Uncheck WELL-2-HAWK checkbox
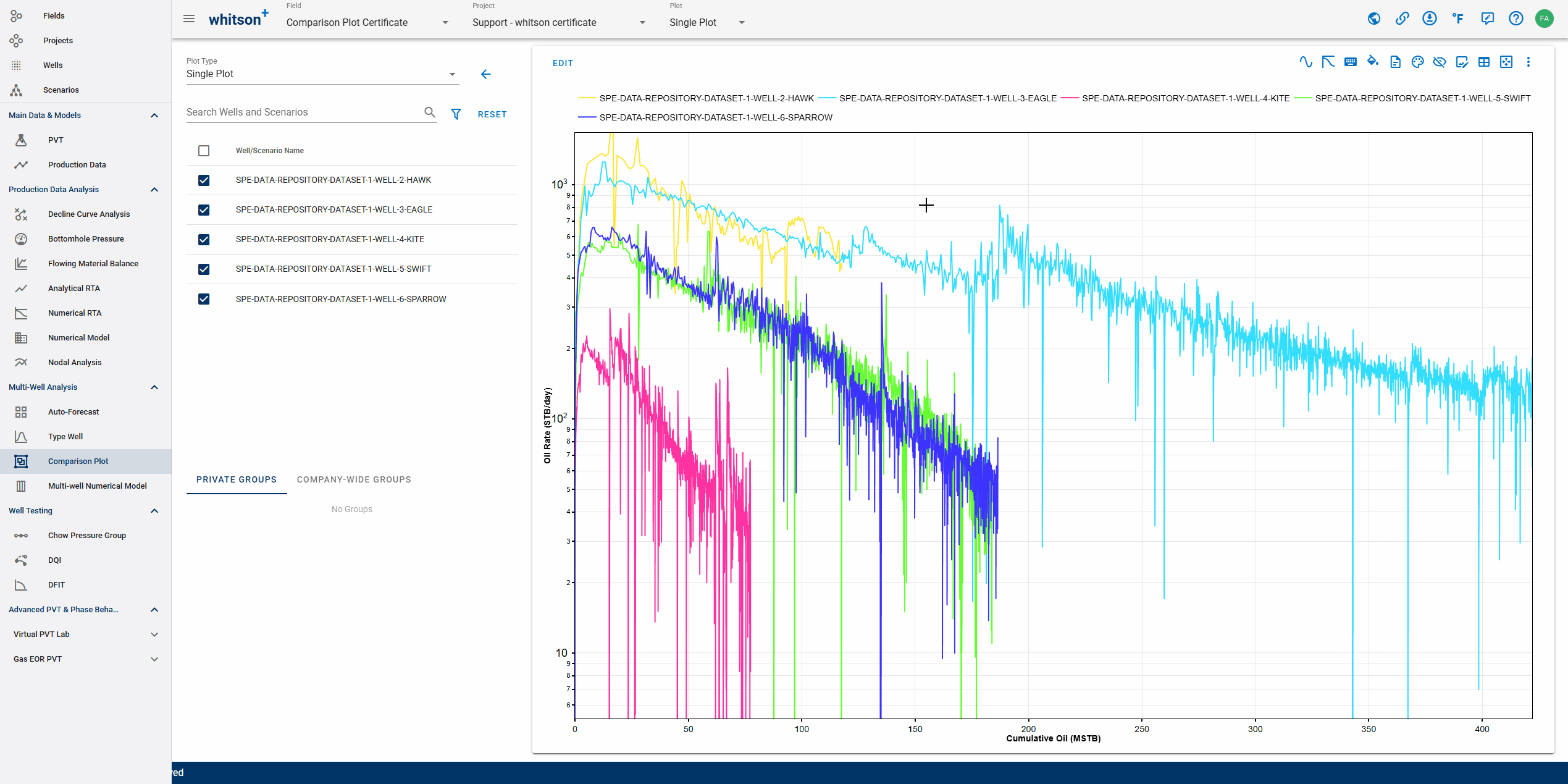This screenshot has height=784, width=1568. [x=204, y=180]
